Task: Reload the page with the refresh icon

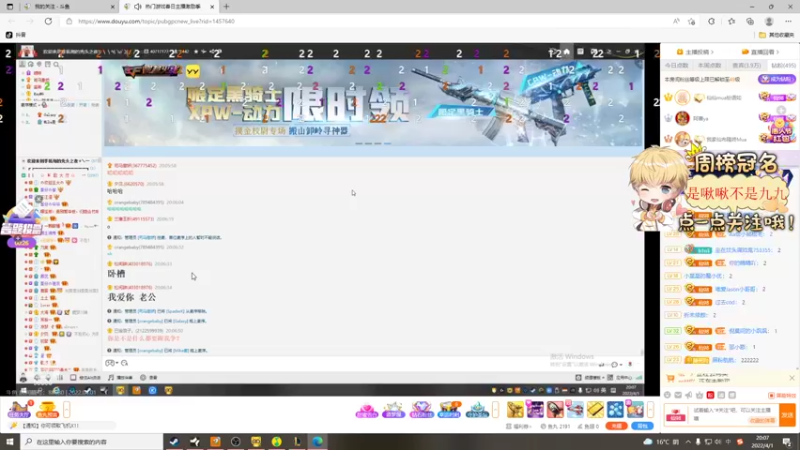Action: 48,21
